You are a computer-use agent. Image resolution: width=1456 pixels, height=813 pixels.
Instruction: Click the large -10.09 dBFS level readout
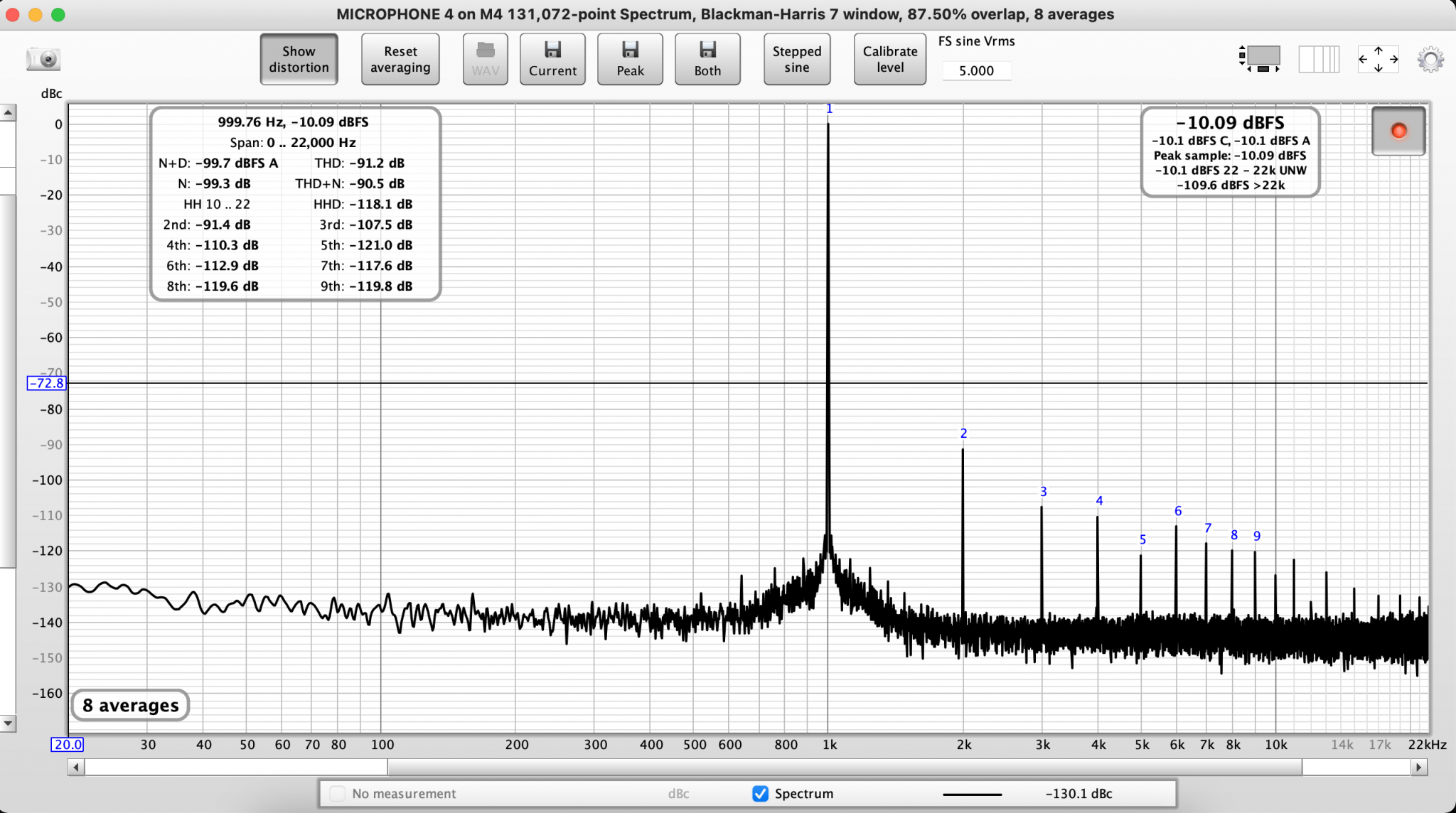(x=1230, y=123)
